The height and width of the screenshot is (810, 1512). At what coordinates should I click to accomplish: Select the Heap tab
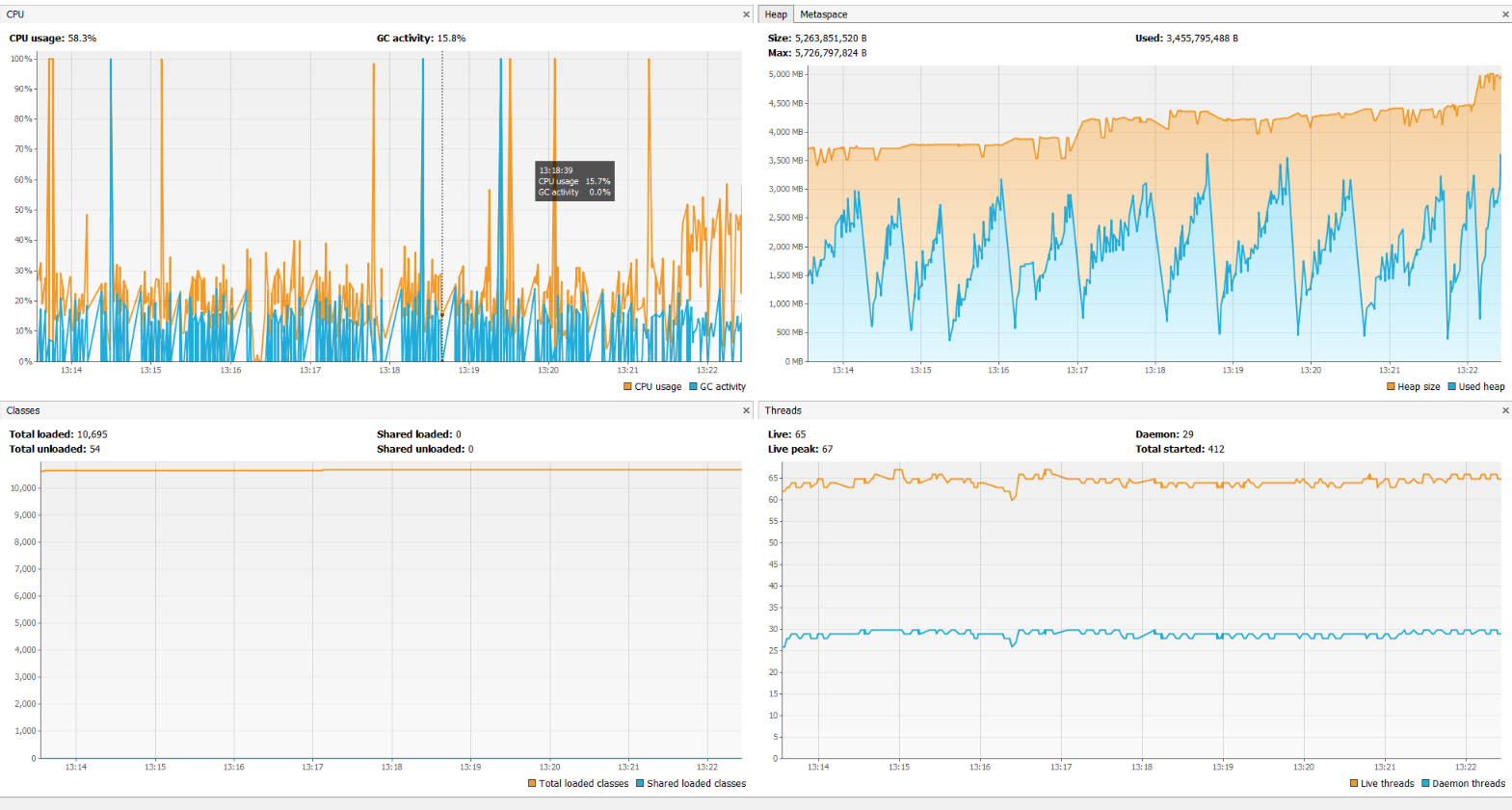776,14
